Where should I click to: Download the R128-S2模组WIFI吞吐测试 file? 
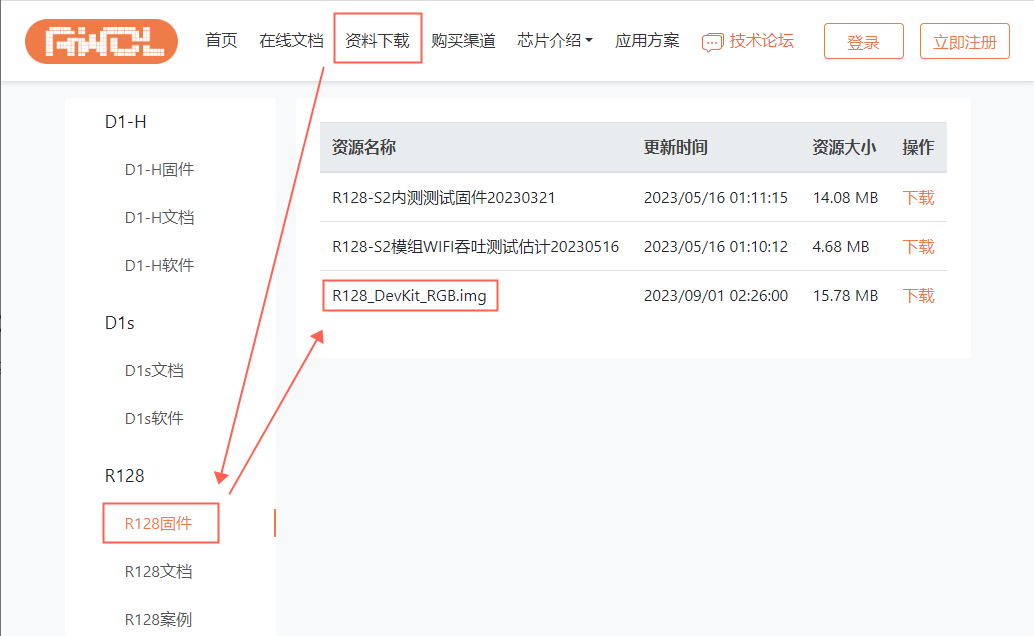(x=918, y=247)
